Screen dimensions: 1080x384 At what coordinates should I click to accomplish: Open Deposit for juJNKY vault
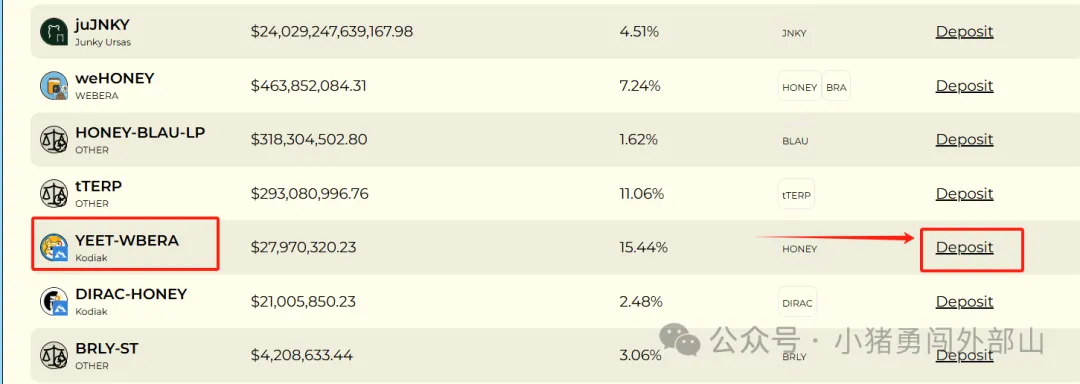[x=964, y=31]
